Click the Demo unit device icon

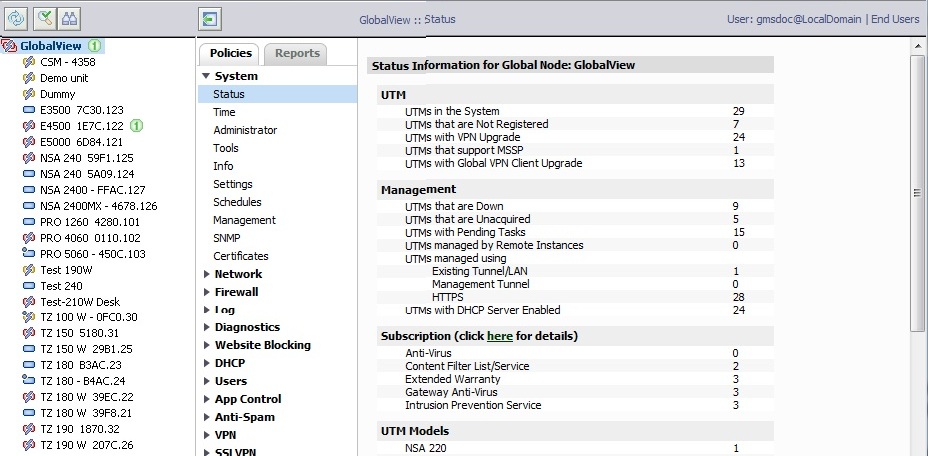(x=29, y=78)
